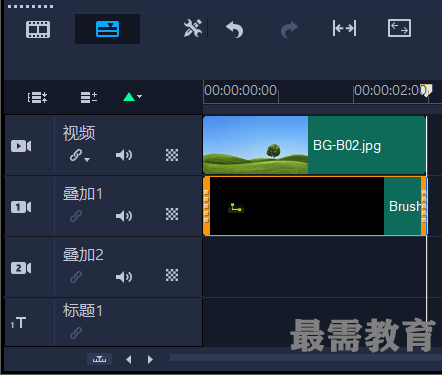Switch to Storyboard view
Image resolution: width=442 pixels, height=375 pixels.
[38, 29]
